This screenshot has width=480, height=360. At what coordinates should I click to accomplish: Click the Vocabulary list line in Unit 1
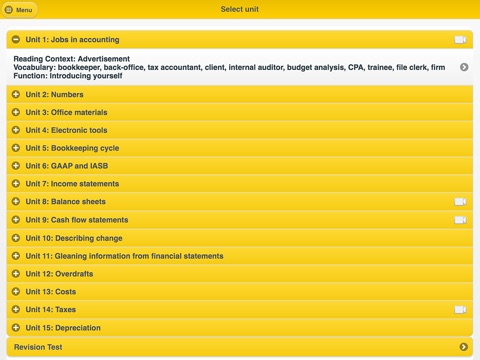pyautogui.click(x=229, y=67)
